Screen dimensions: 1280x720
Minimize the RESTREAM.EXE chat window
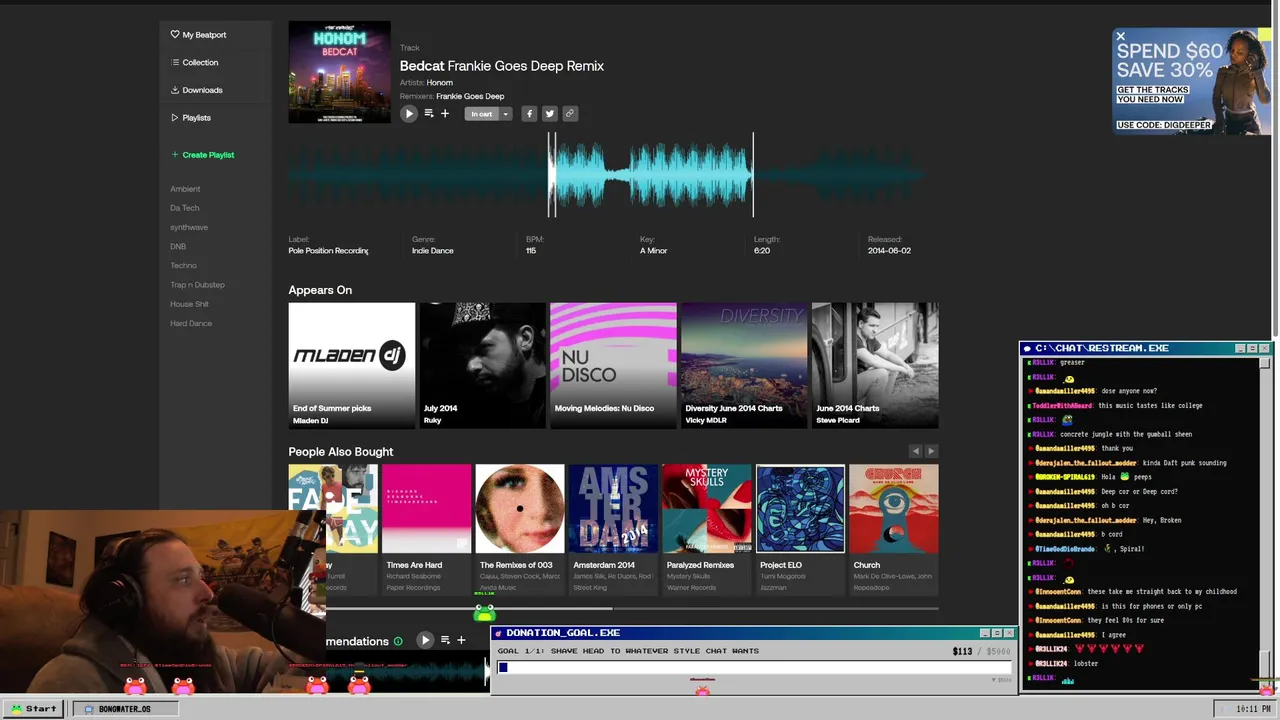click(x=1241, y=348)
